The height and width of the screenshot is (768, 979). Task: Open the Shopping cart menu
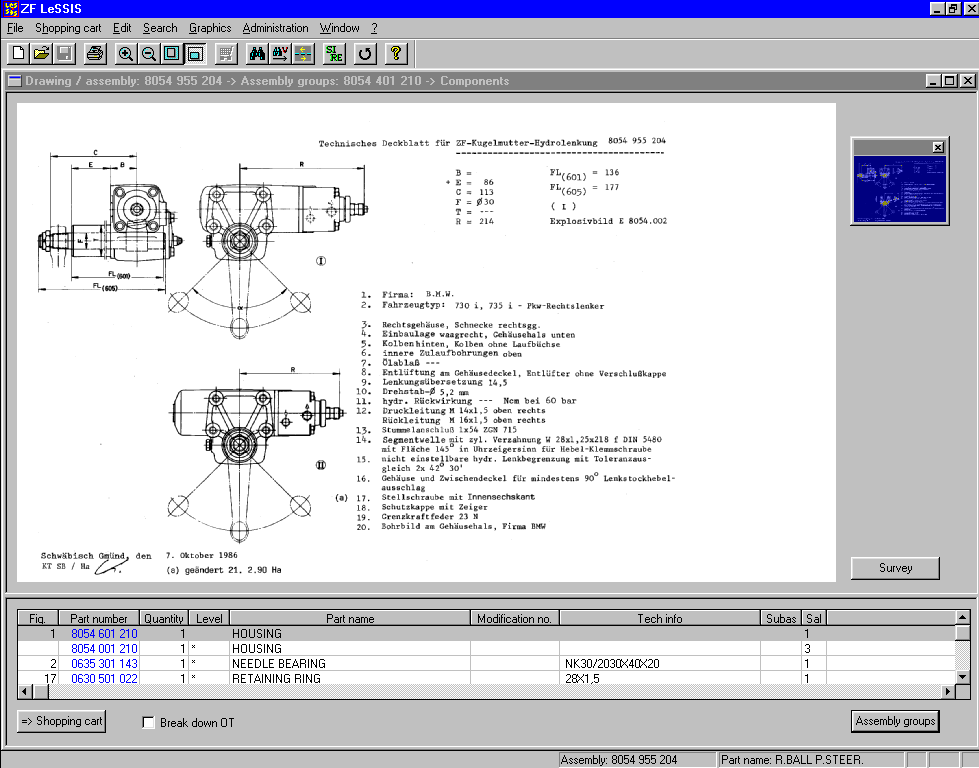[68, 28]
